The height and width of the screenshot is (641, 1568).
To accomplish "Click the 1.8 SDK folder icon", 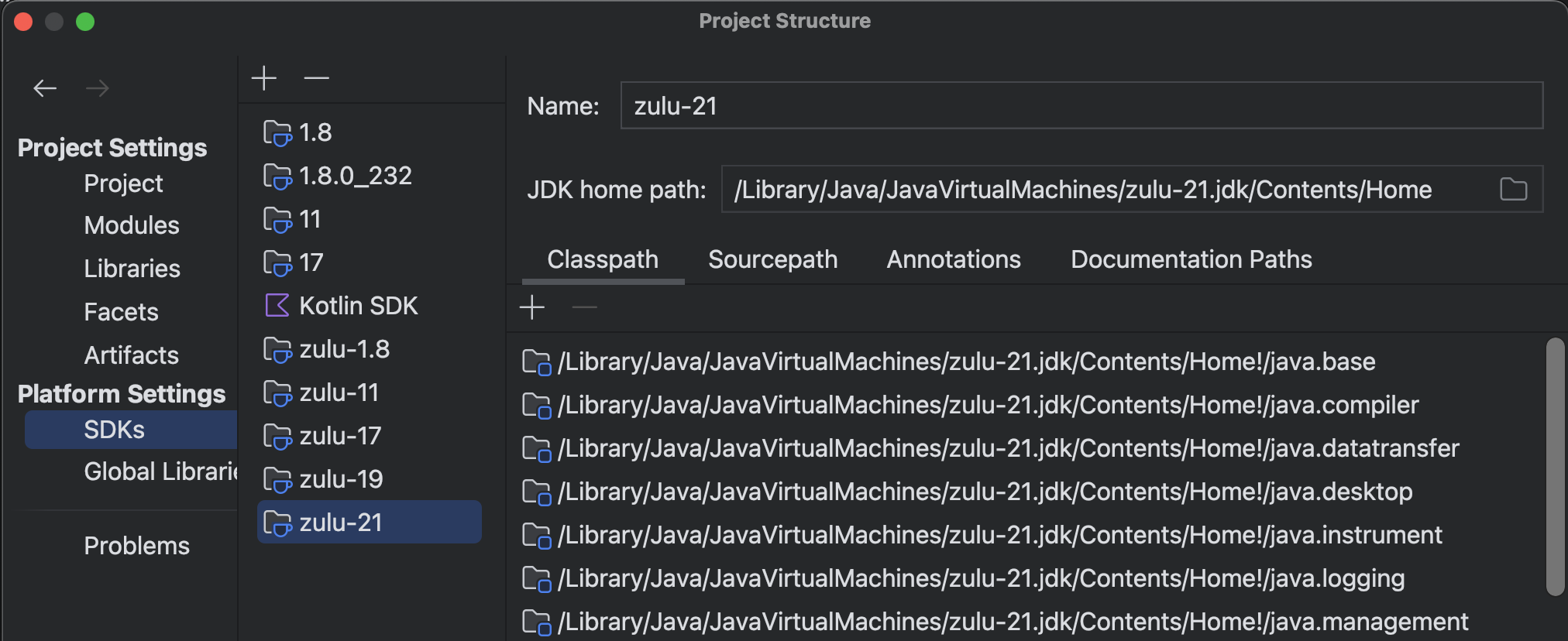I will (277, 133).
